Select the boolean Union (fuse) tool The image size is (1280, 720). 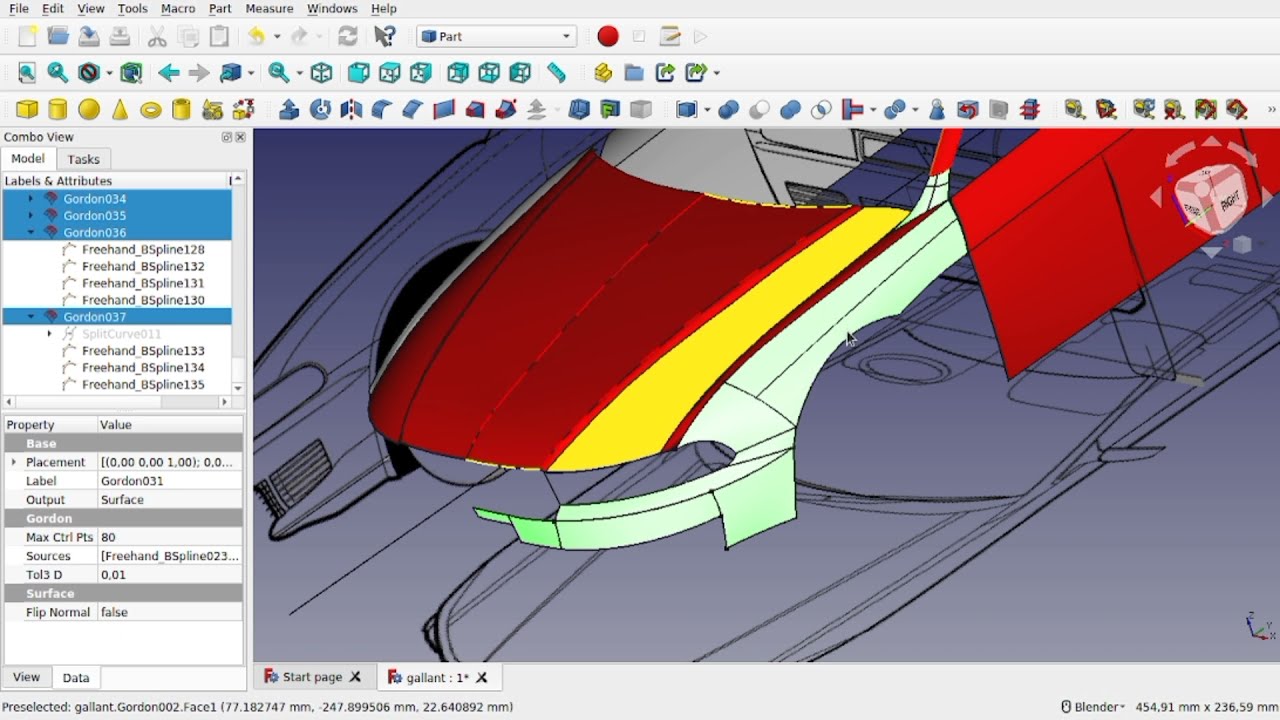pyautogui.click(x=790, y=109)
